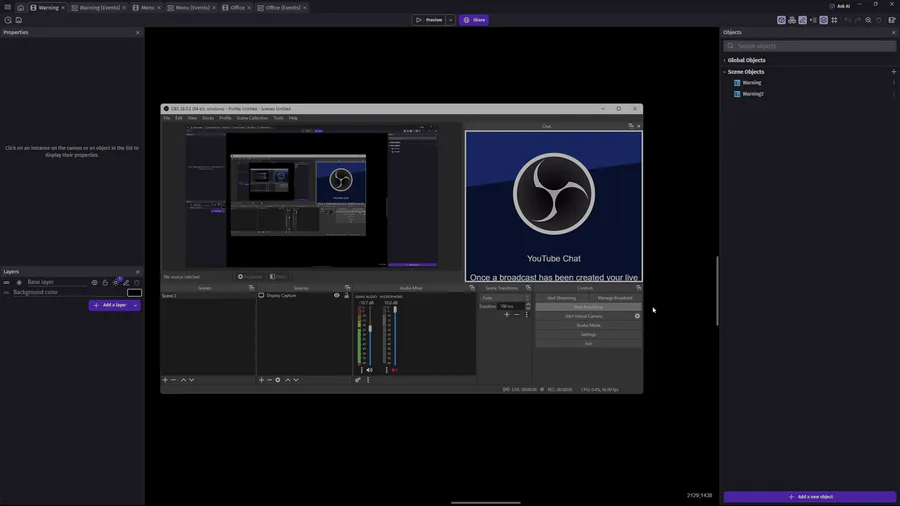The height and width of the screenshot is (506, 900).
Task: Click the redo arrow in the toolbar
Action: pyautogui.click(x=858, y=20)
